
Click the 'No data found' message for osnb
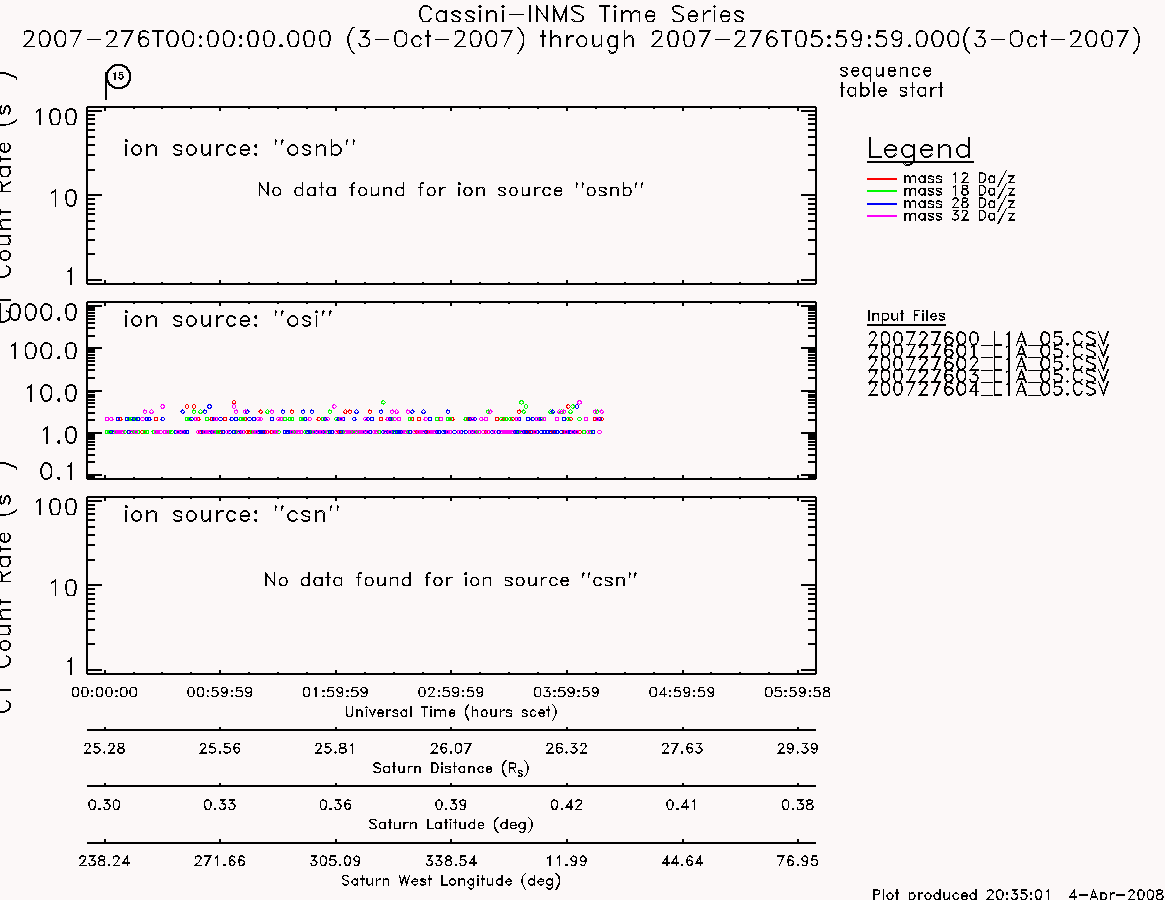(450, 190)
